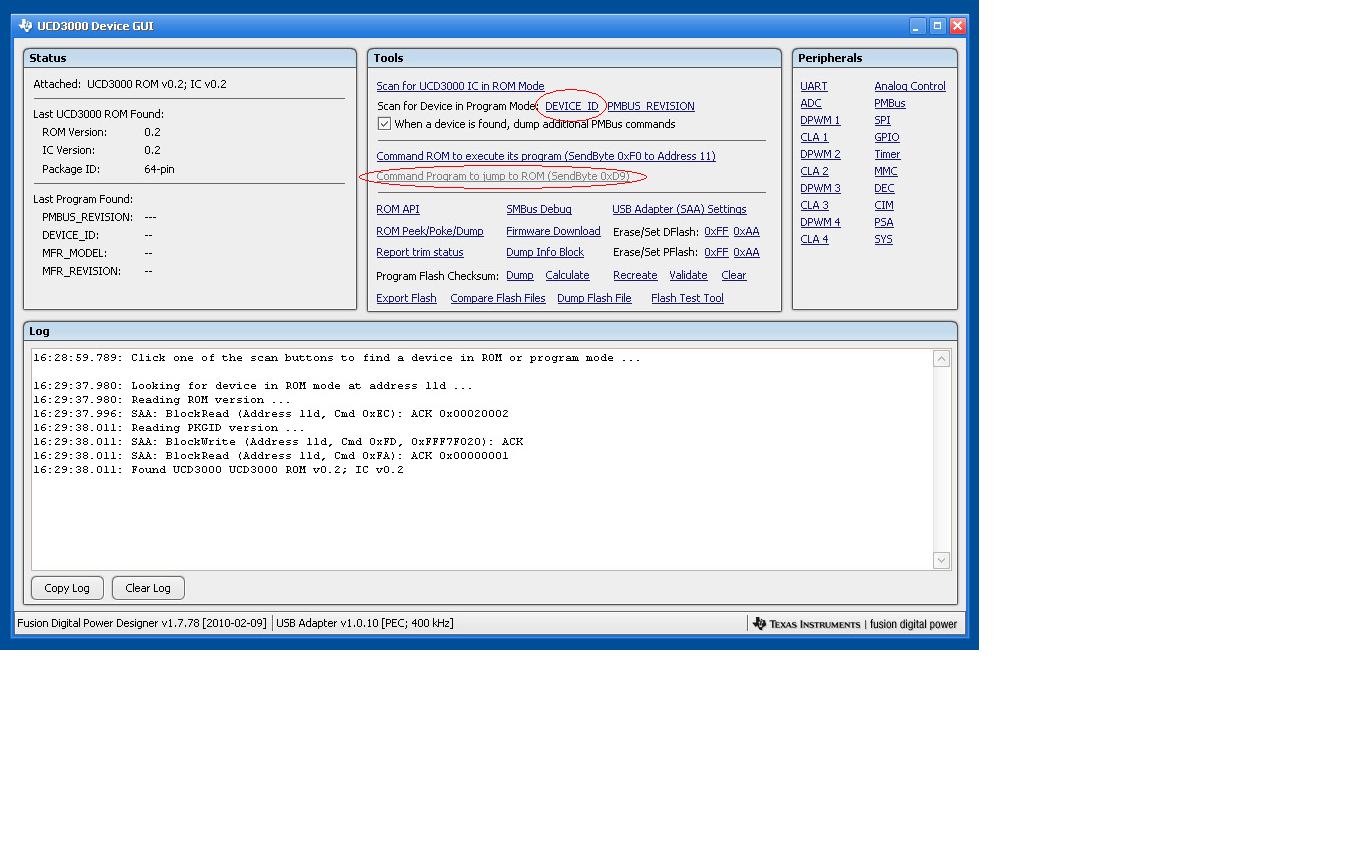Open DPWM 3 peripheral

pos(820,188)
